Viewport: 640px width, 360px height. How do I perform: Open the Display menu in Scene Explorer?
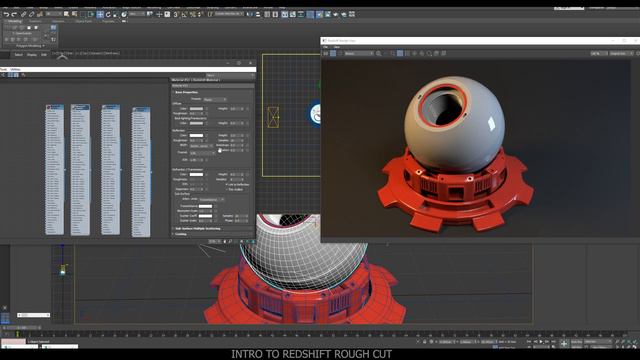31,54
